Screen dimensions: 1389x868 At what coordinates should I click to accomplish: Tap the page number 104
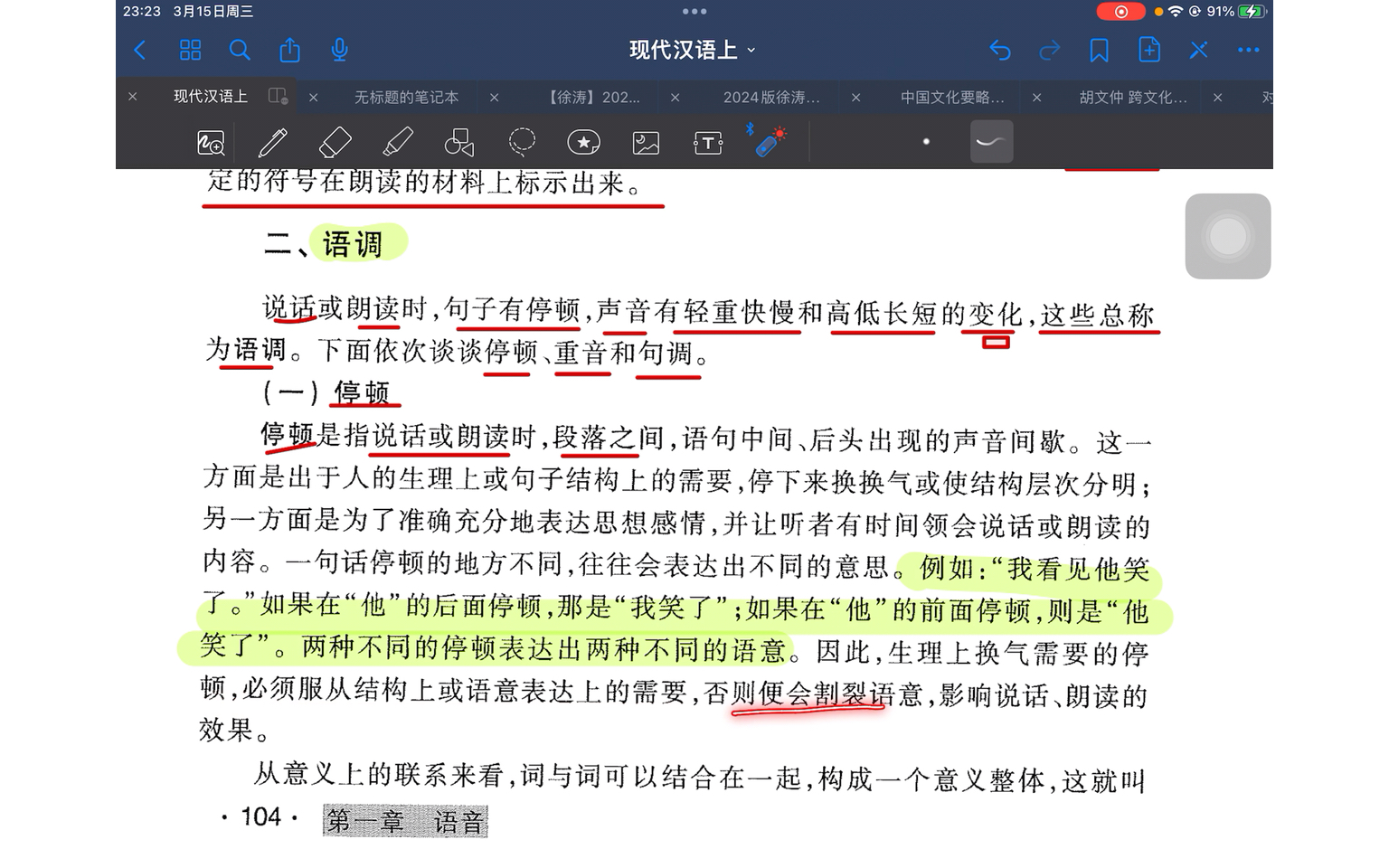coord(261,817)
